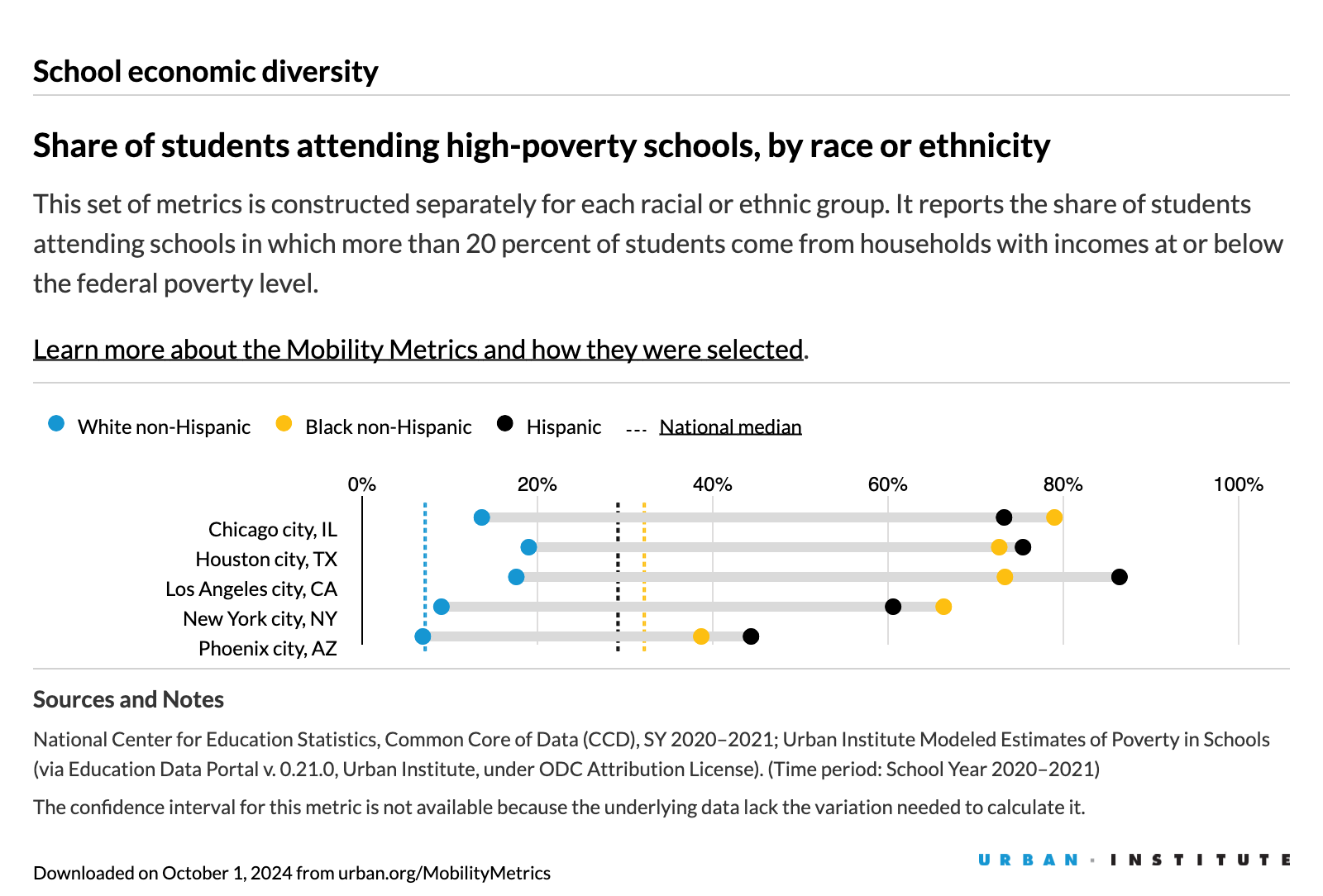This screenshot has width=1323, height=896.
Task: Click Chicago's blue White non-Hispanic data point
Action: click(x=482, y=517)
